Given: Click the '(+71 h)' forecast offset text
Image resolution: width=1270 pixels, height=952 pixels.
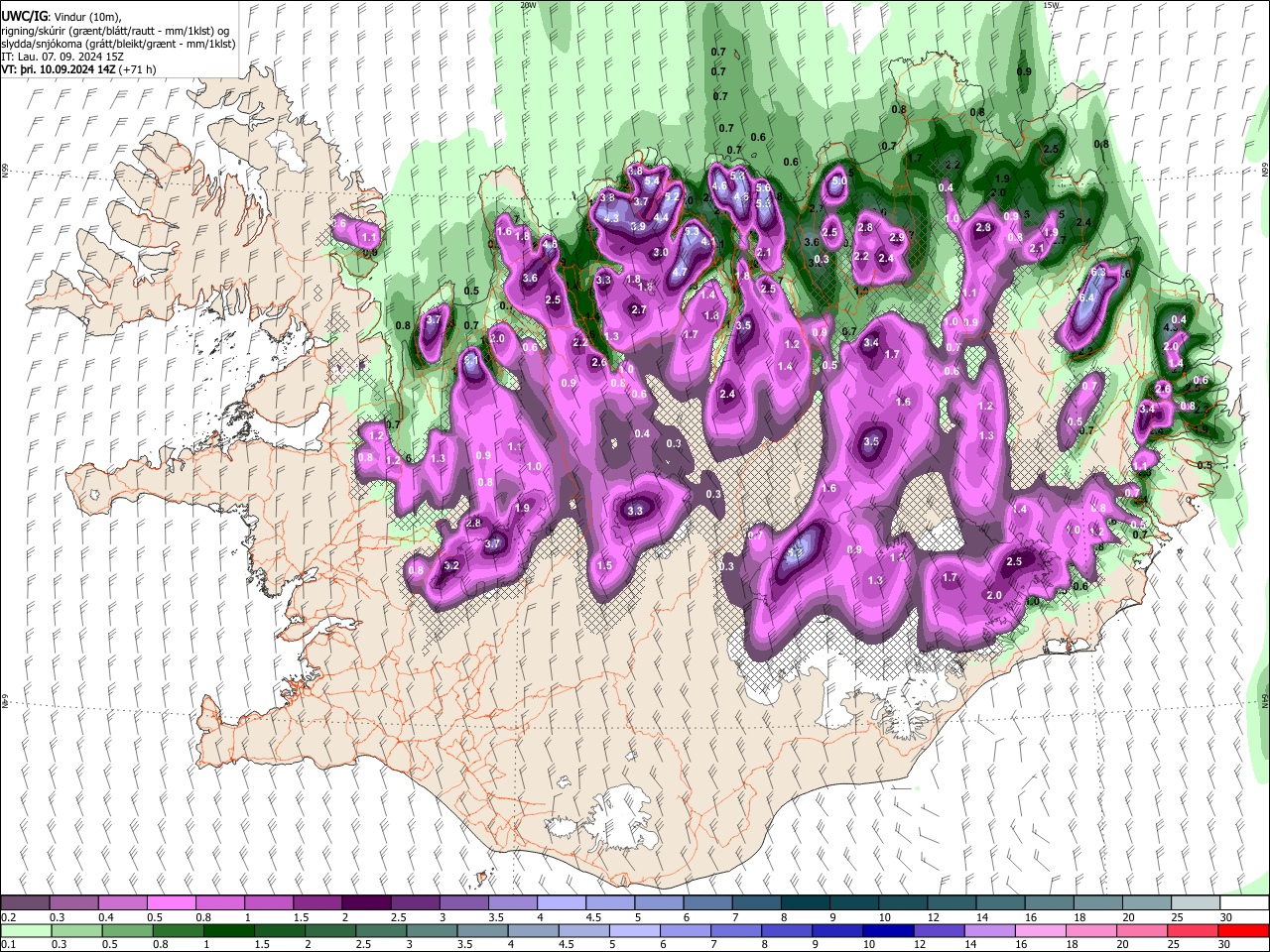Looking at the screenshot, I should coord(138,69).
